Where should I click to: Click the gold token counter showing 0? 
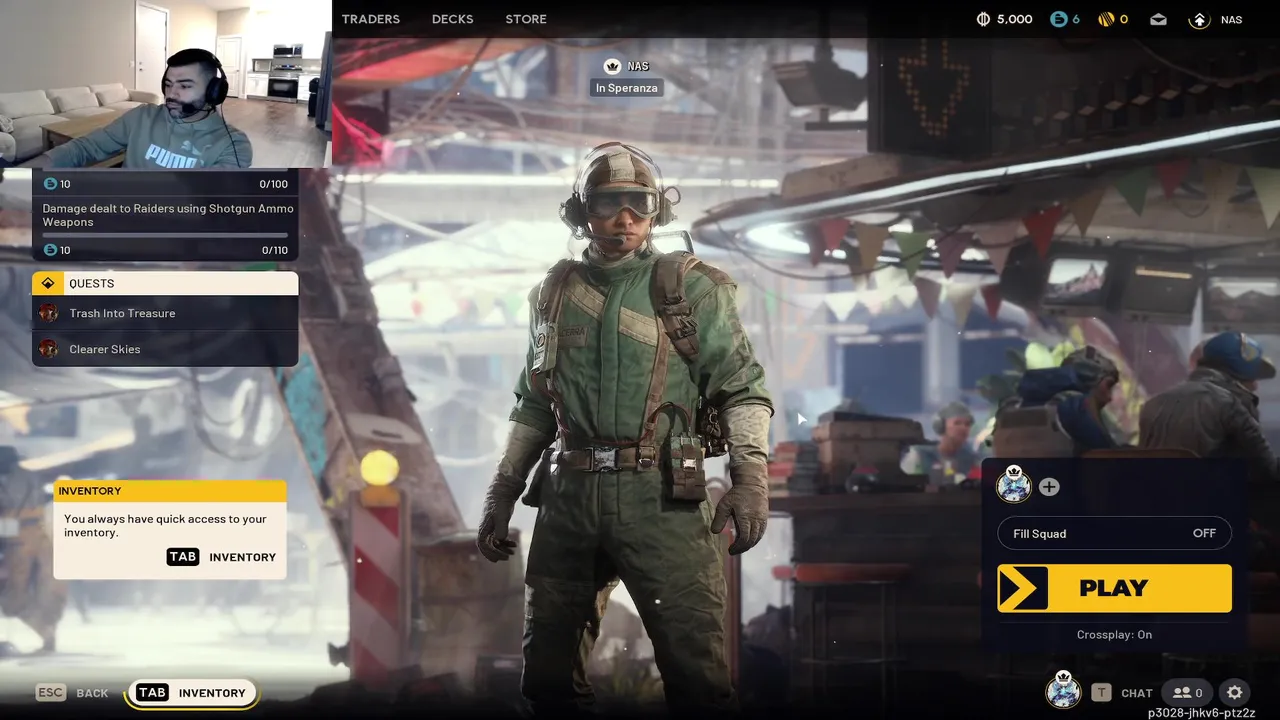pos(1113,19)
